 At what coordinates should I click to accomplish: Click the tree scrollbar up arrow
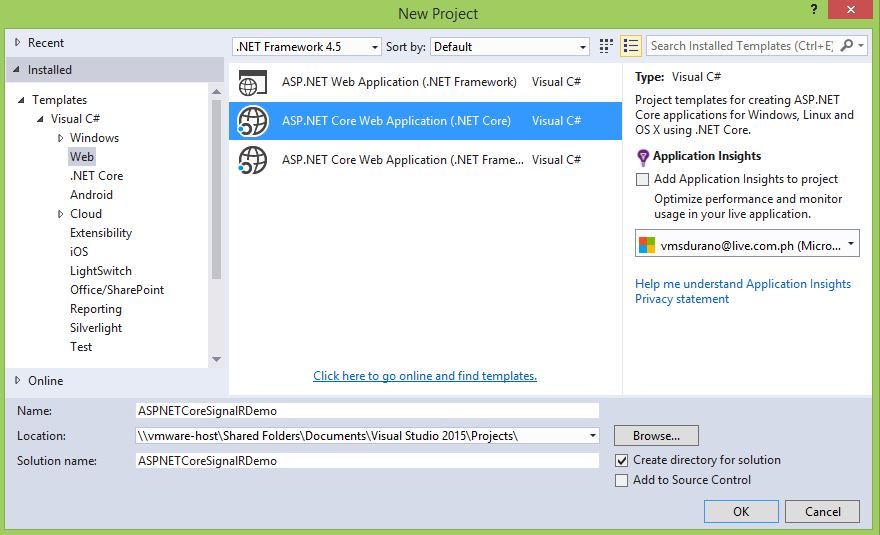pyautogui.click(x=217, y=92)
